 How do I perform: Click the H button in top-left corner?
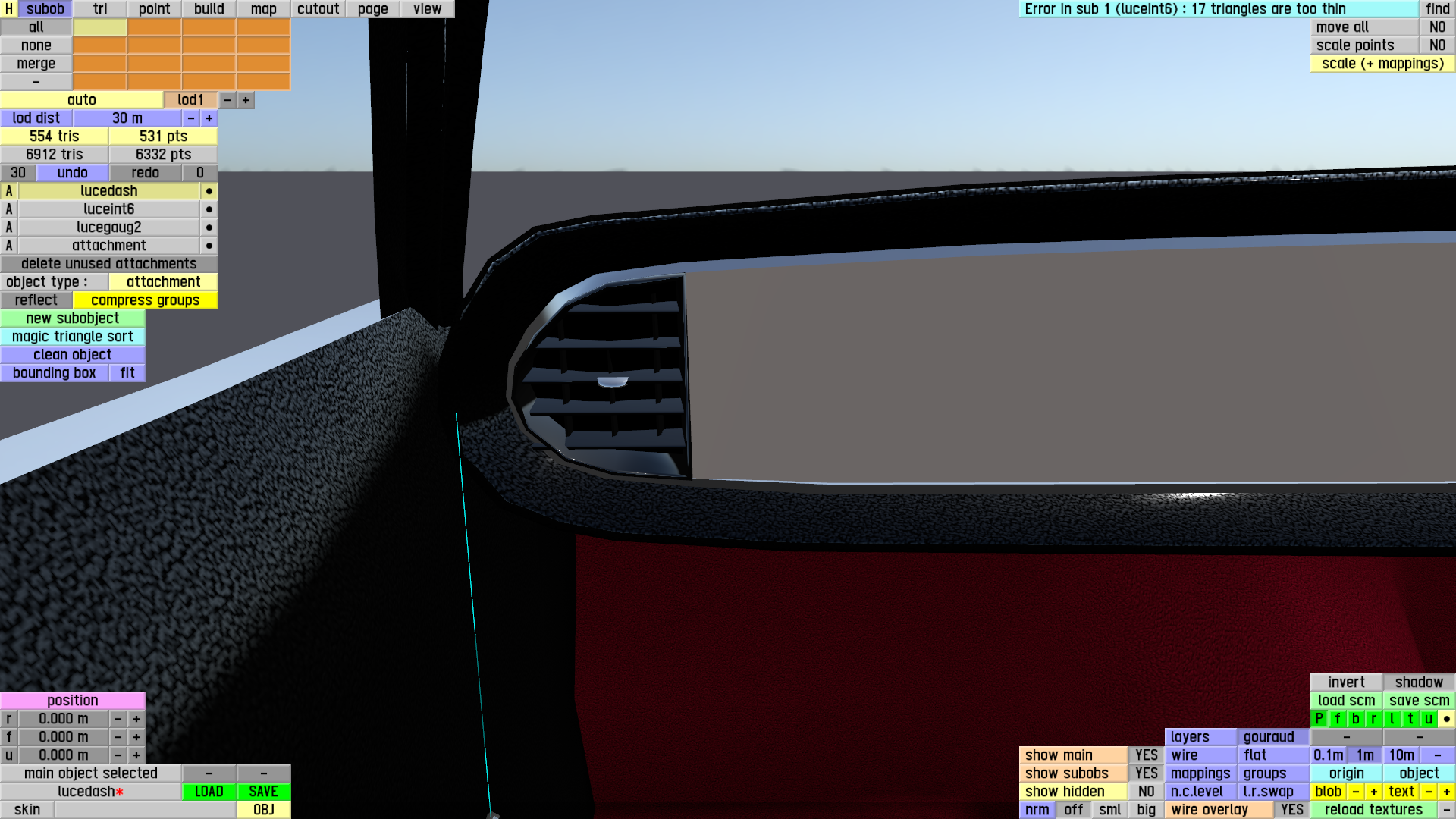pos(8,9)
